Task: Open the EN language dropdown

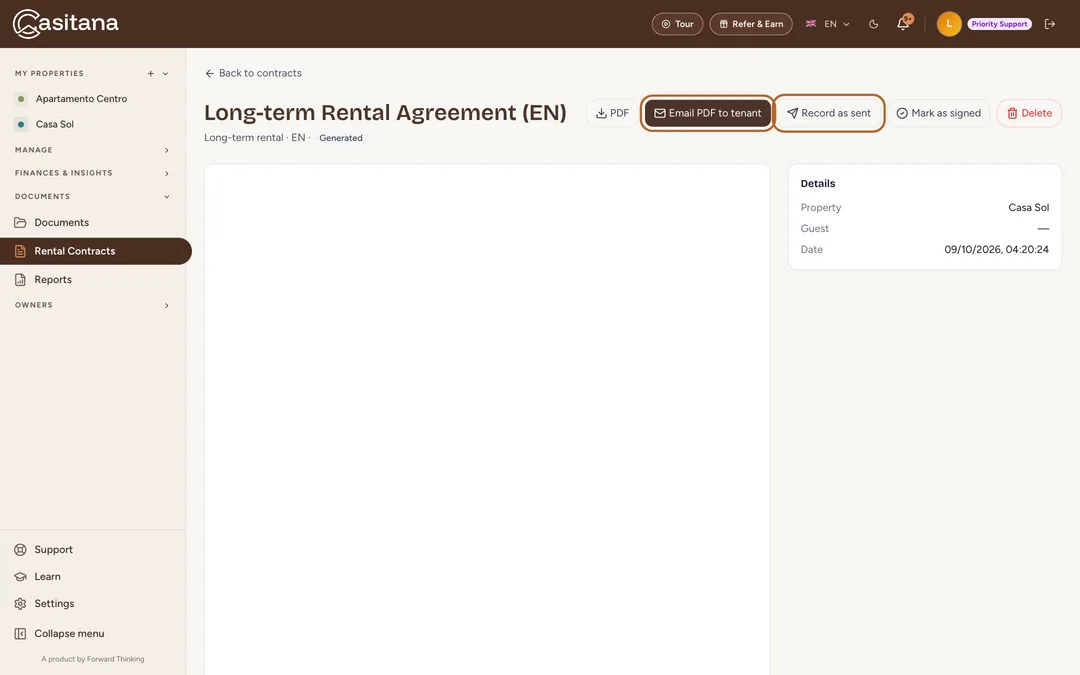Action: pos(827,24)
